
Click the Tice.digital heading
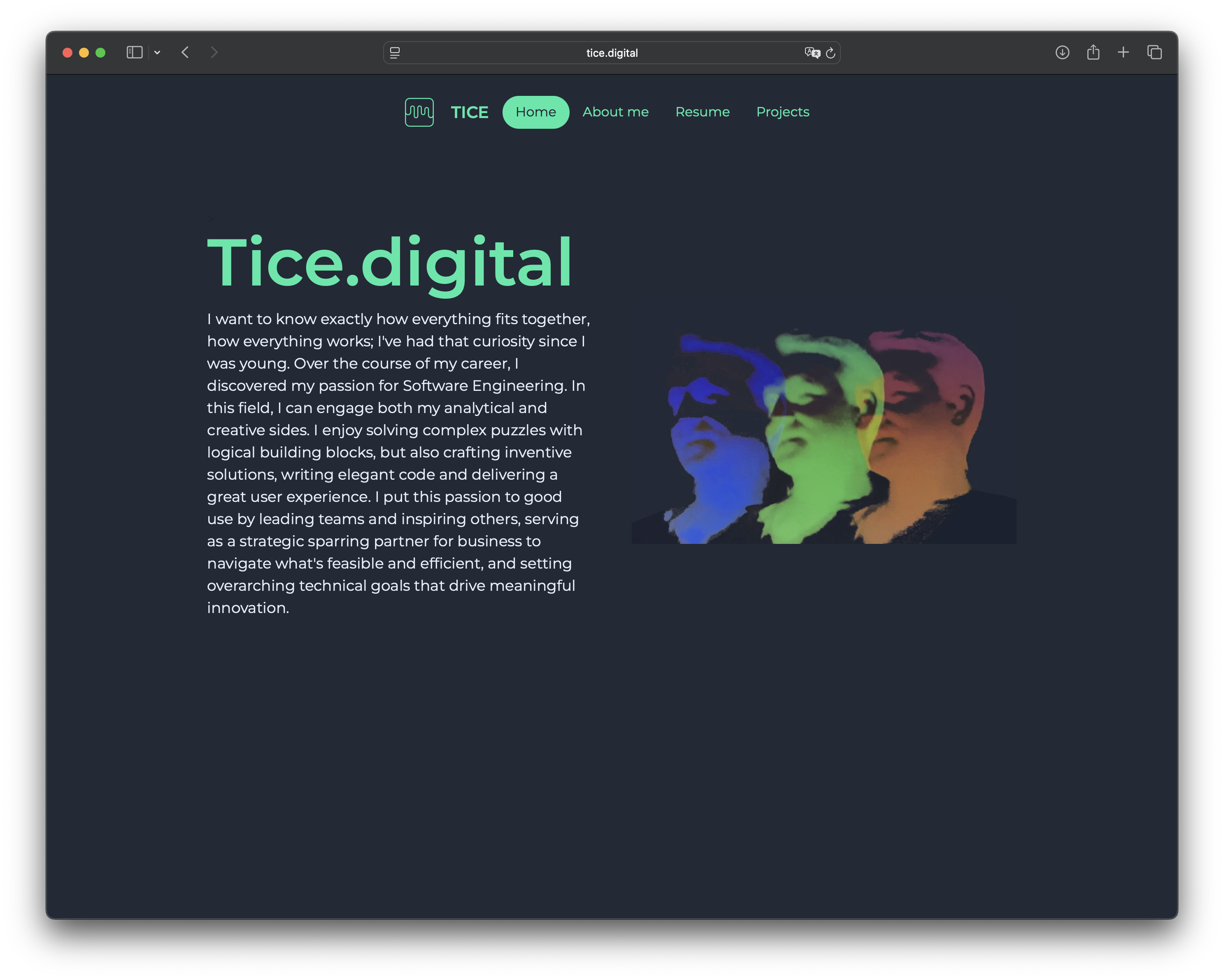click(389, 262)
